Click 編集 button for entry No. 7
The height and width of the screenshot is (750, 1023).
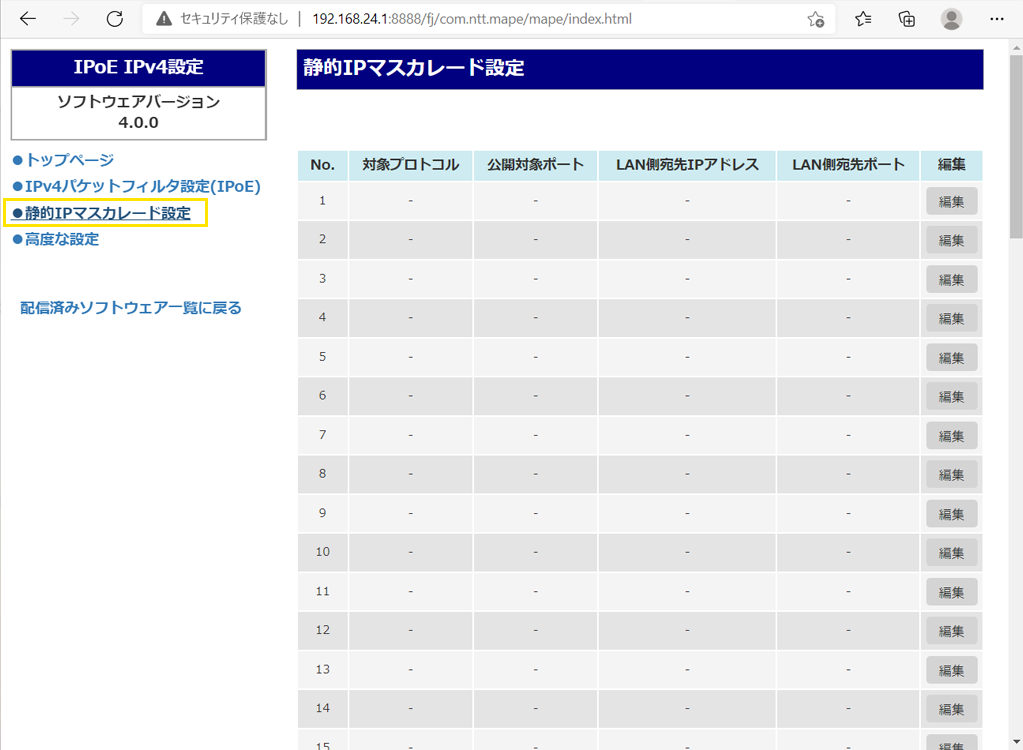tap(951, 436)
